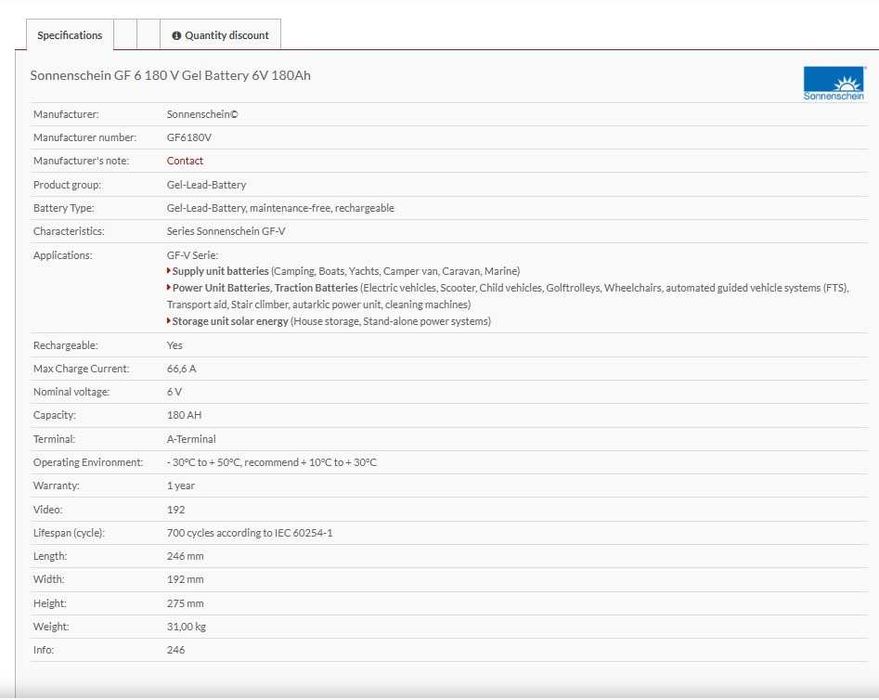Click the Manufacturer value Sonnenschein©
Viewport: 879px width, 700px height.
202,114
